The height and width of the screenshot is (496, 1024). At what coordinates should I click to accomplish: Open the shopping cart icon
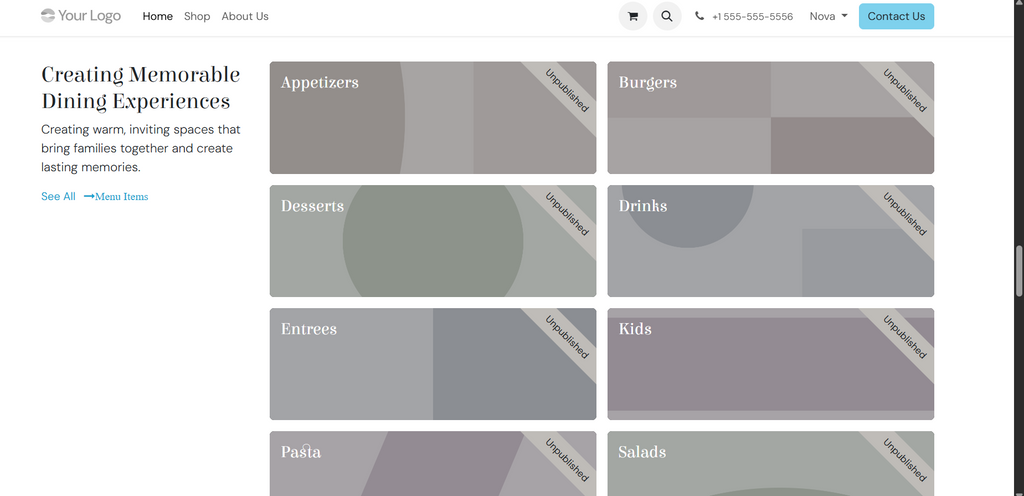click(x=633, y=16)
